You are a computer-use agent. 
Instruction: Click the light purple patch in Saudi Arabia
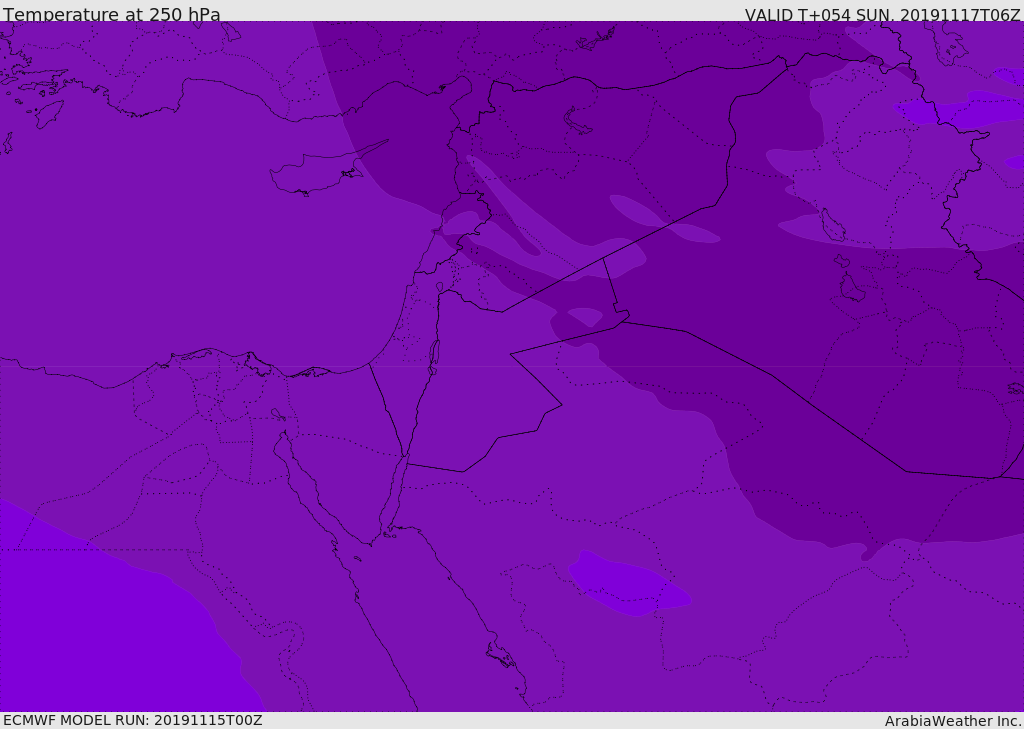click(627, 584)
